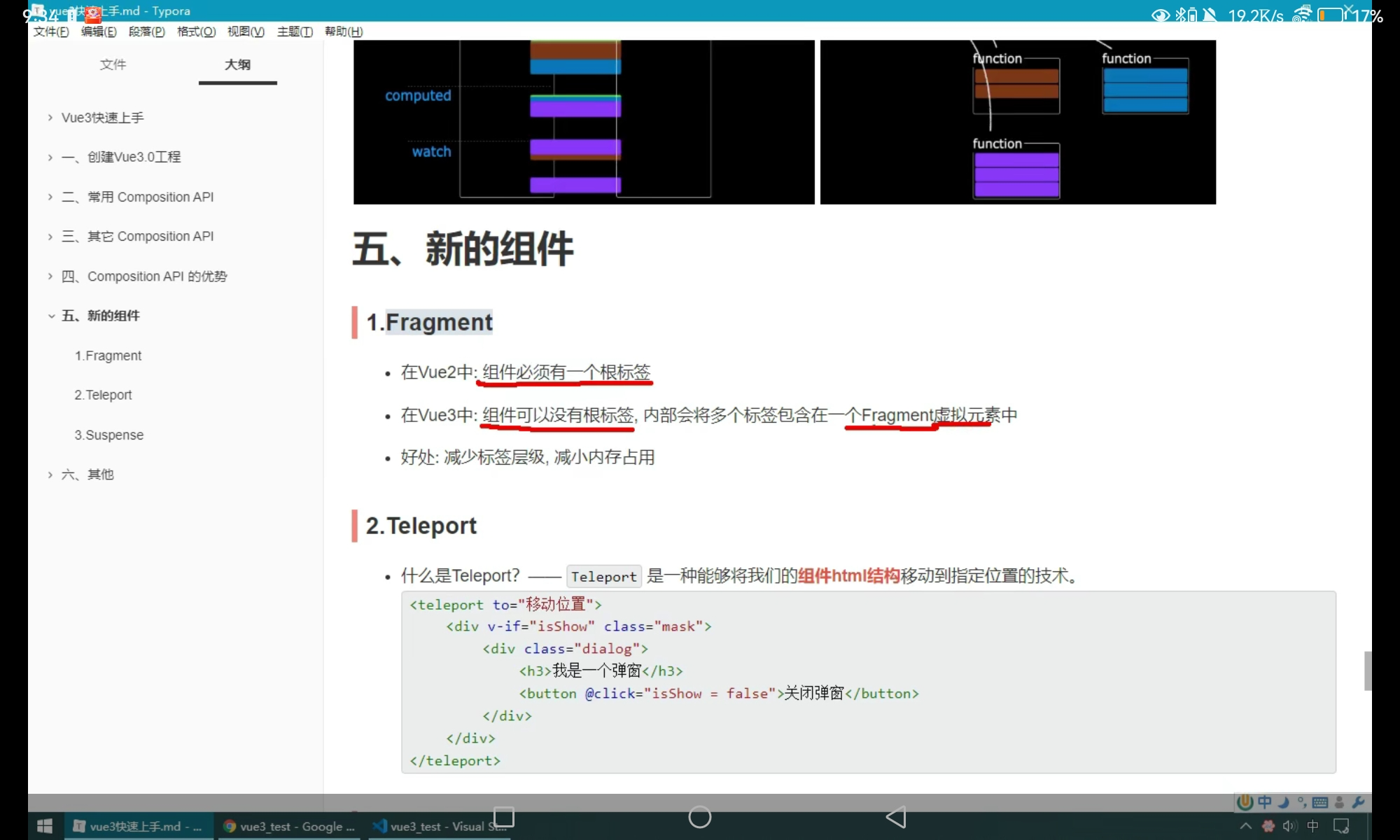The height and width of the screenshot is (840, 1400).
Task: Click the volume speaker tray icon
Action: pos(1289,827)
